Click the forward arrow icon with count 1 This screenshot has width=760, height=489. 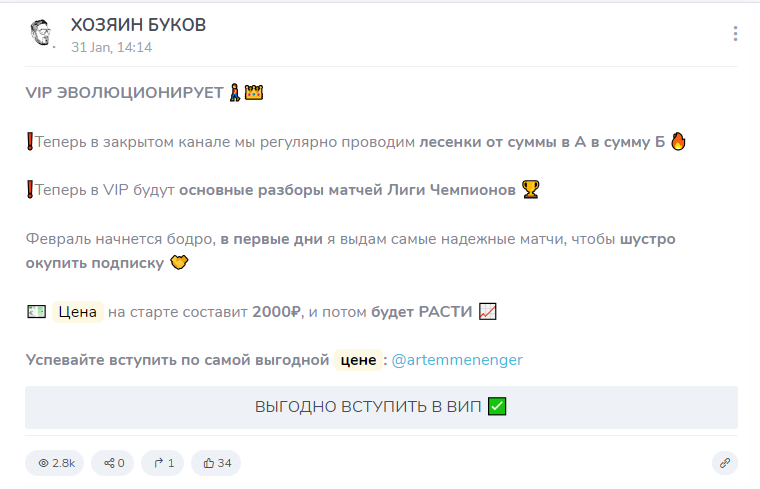pyautogui.click(x=163, y=463)
